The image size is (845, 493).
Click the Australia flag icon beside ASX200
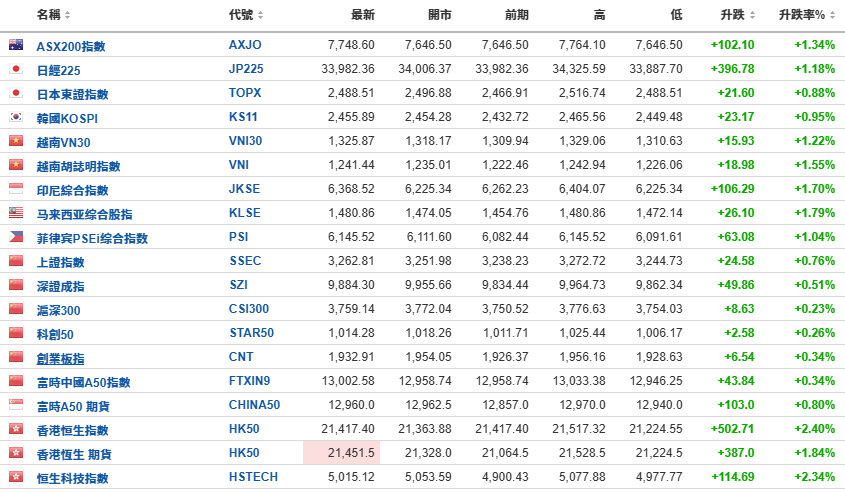[x=15, y=45]
